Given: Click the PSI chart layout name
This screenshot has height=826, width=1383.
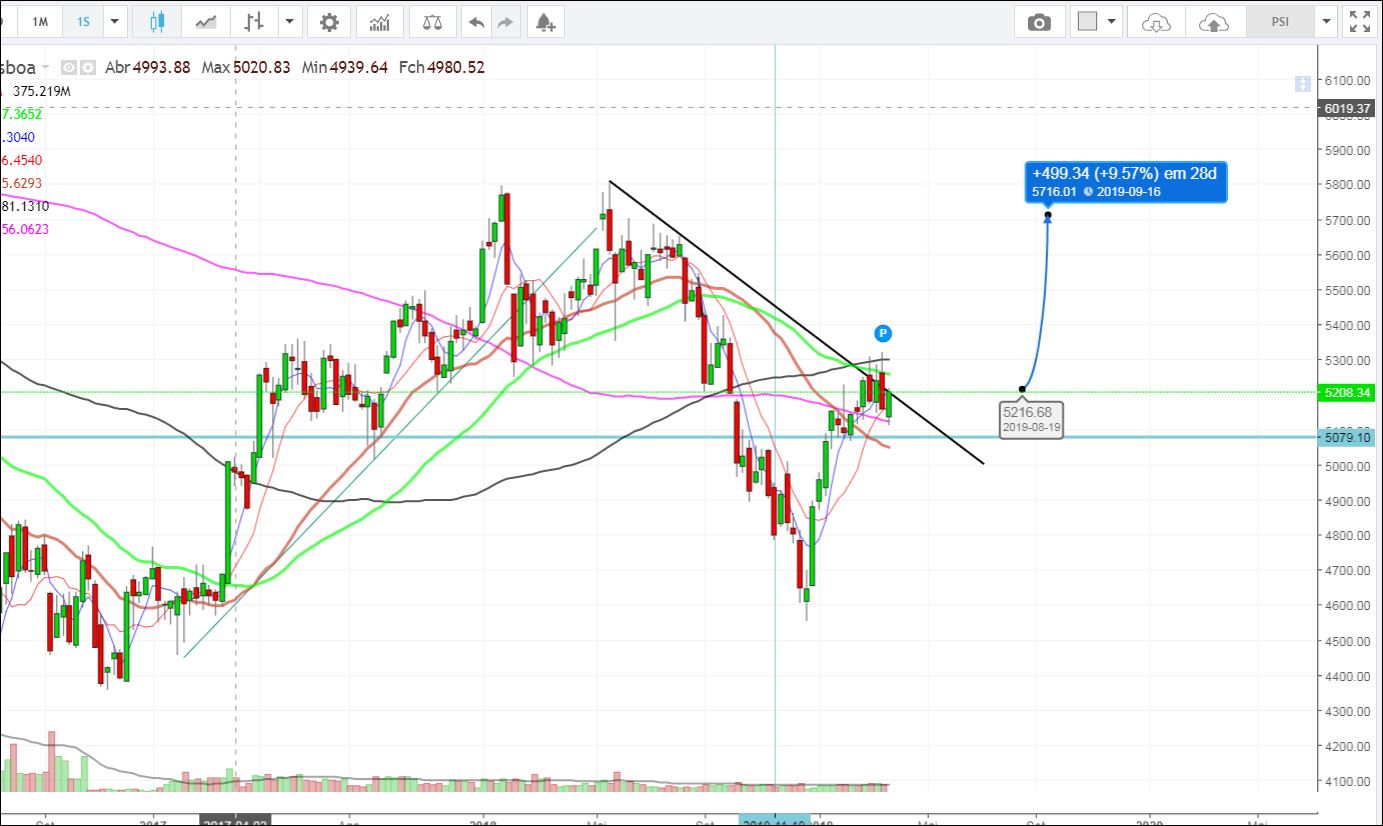Looking at the screenshot, I should point(1281,21).
